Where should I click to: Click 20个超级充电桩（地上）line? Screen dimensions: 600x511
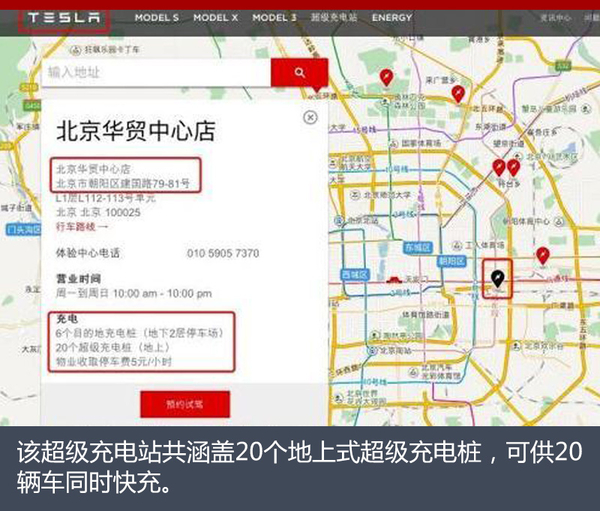coord(113,347)
